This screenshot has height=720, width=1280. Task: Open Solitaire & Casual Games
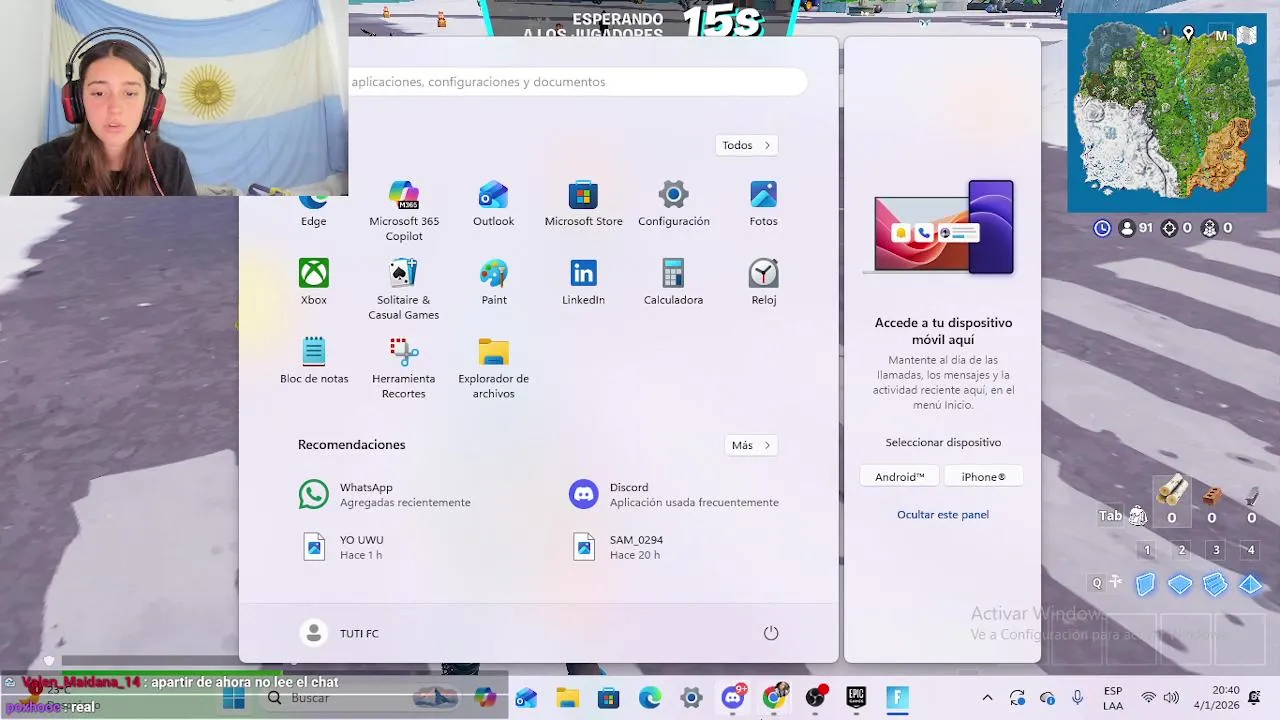(404, 290)
